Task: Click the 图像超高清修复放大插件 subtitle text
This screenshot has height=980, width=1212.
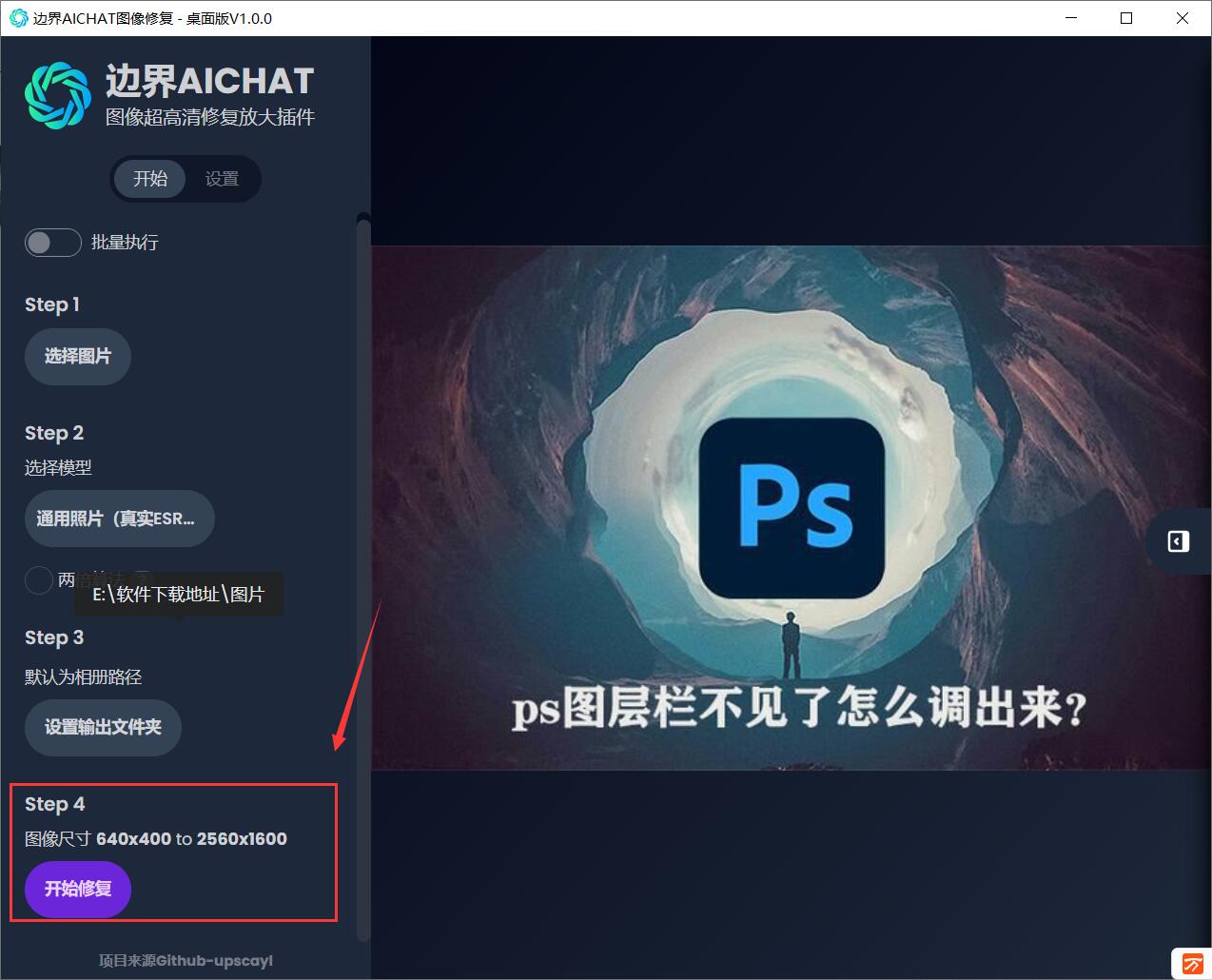Action: (210, 117)
